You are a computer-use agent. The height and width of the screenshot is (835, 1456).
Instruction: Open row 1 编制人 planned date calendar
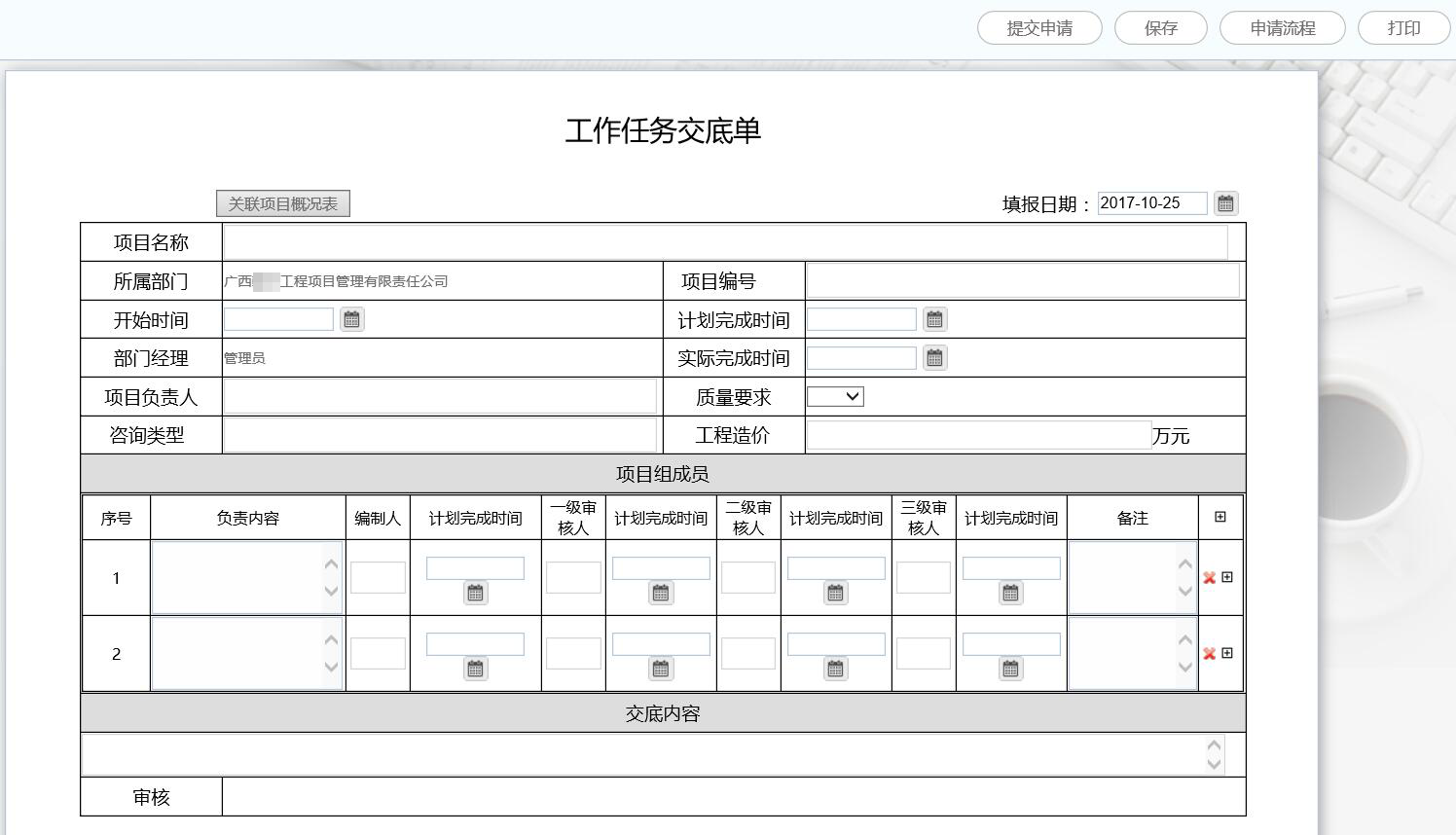(x=475, y=593)
